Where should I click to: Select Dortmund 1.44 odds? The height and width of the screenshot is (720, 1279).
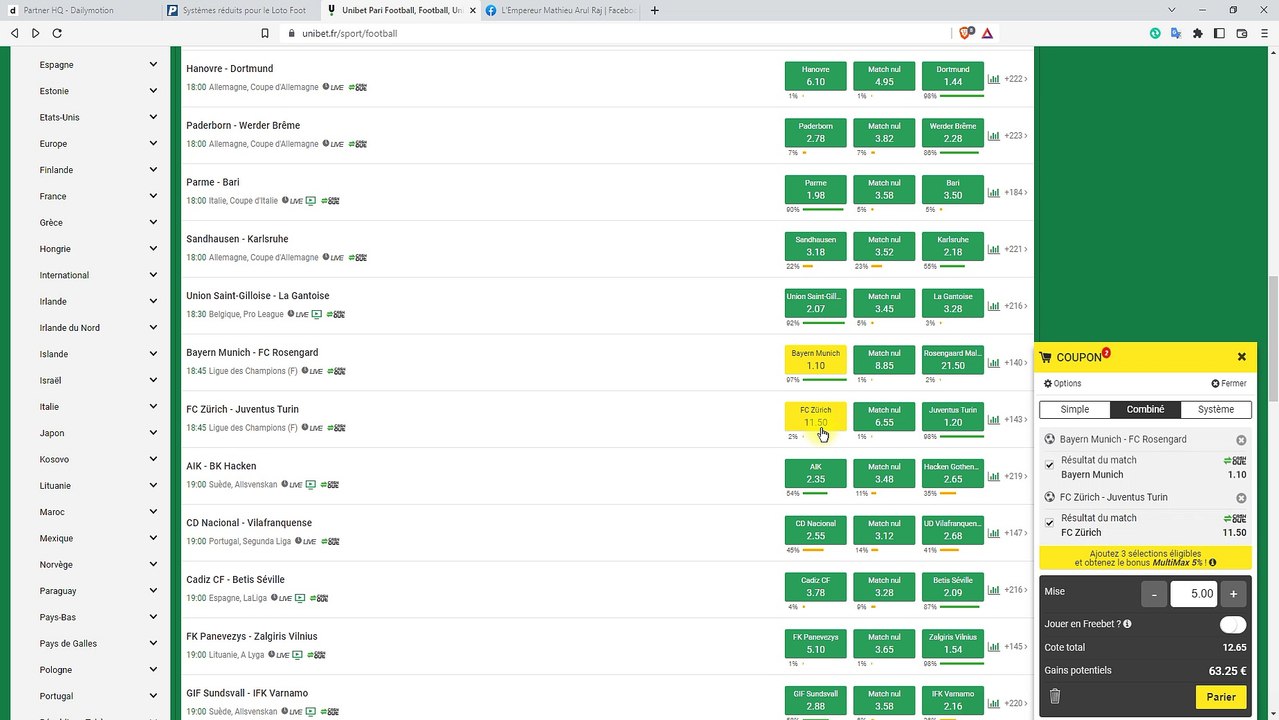(x=953, y=76)
